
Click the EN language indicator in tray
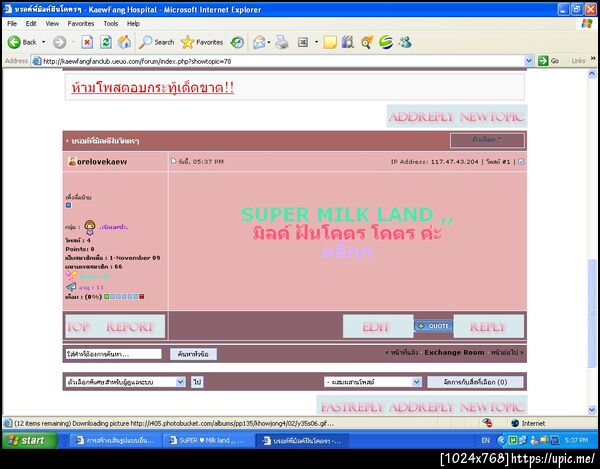click(x=485, y=440)
